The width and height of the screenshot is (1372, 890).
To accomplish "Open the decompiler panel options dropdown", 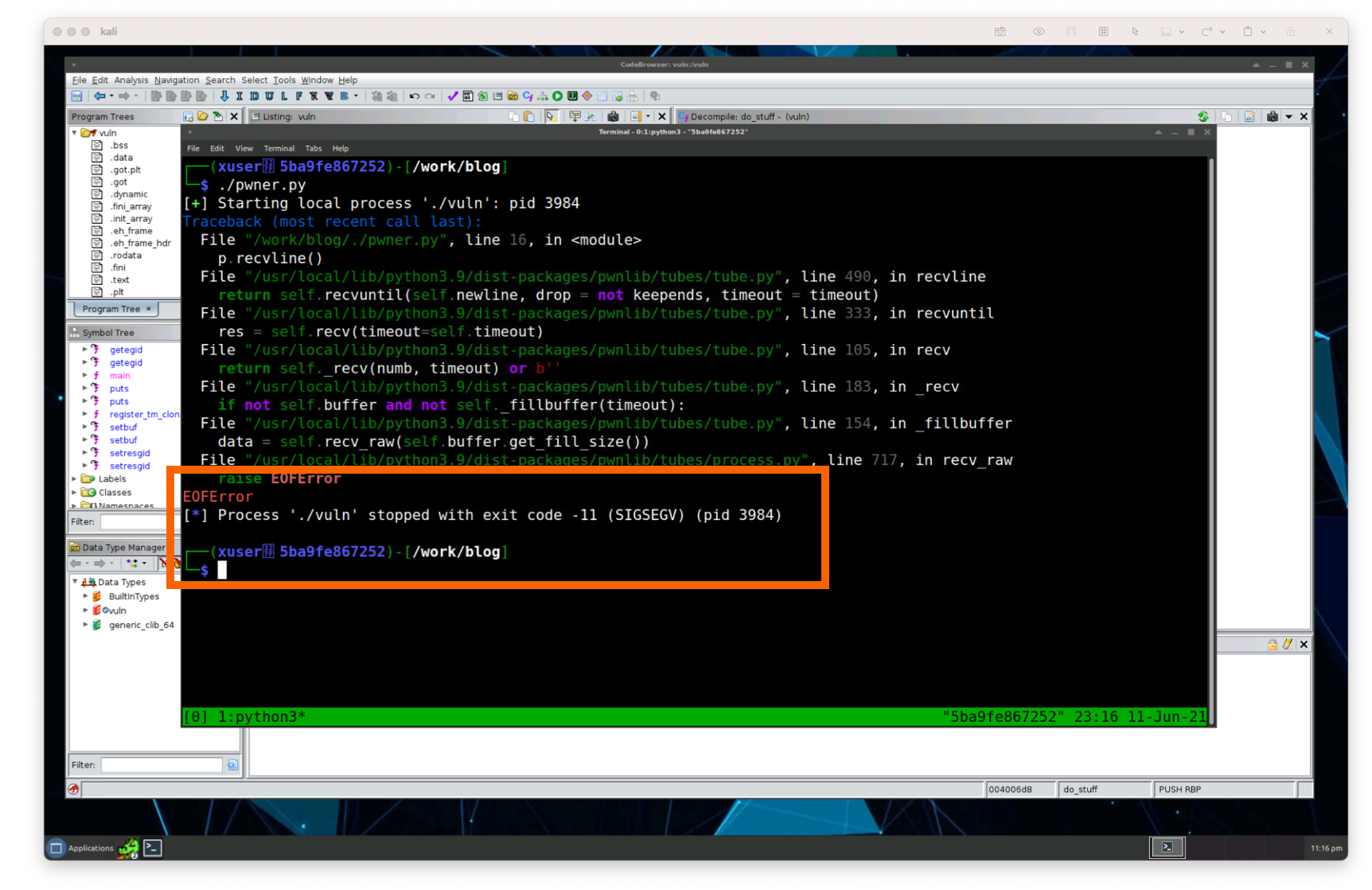I will [1289, 116].
